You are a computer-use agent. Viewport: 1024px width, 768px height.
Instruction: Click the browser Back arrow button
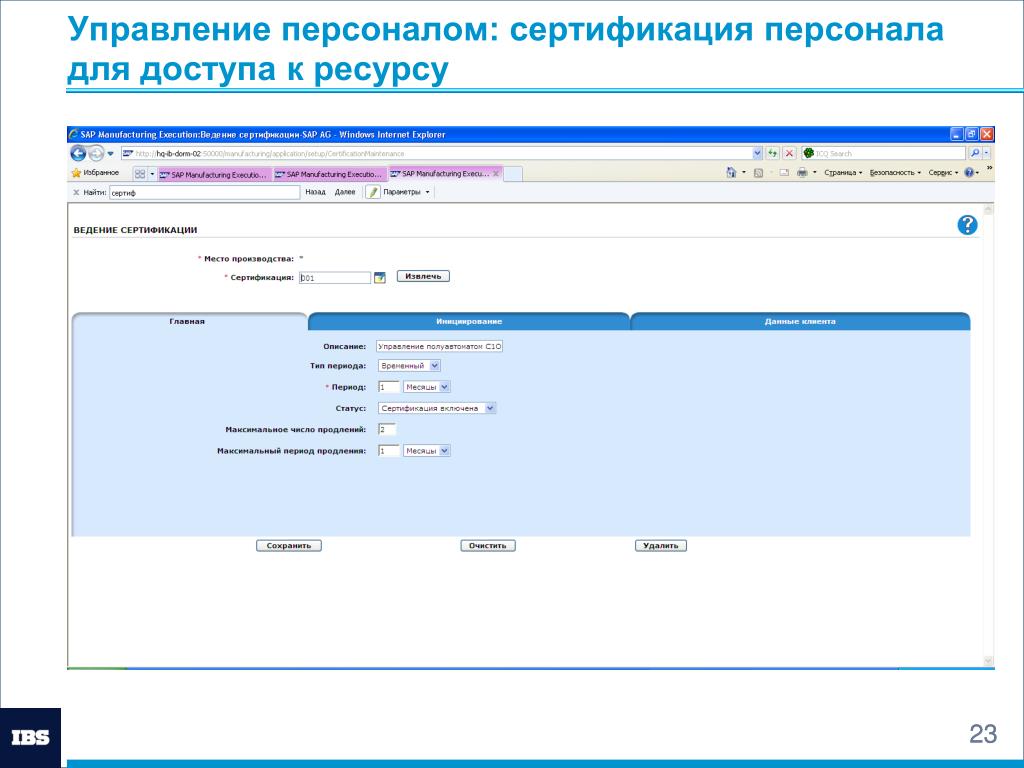(x=78, y=153)
